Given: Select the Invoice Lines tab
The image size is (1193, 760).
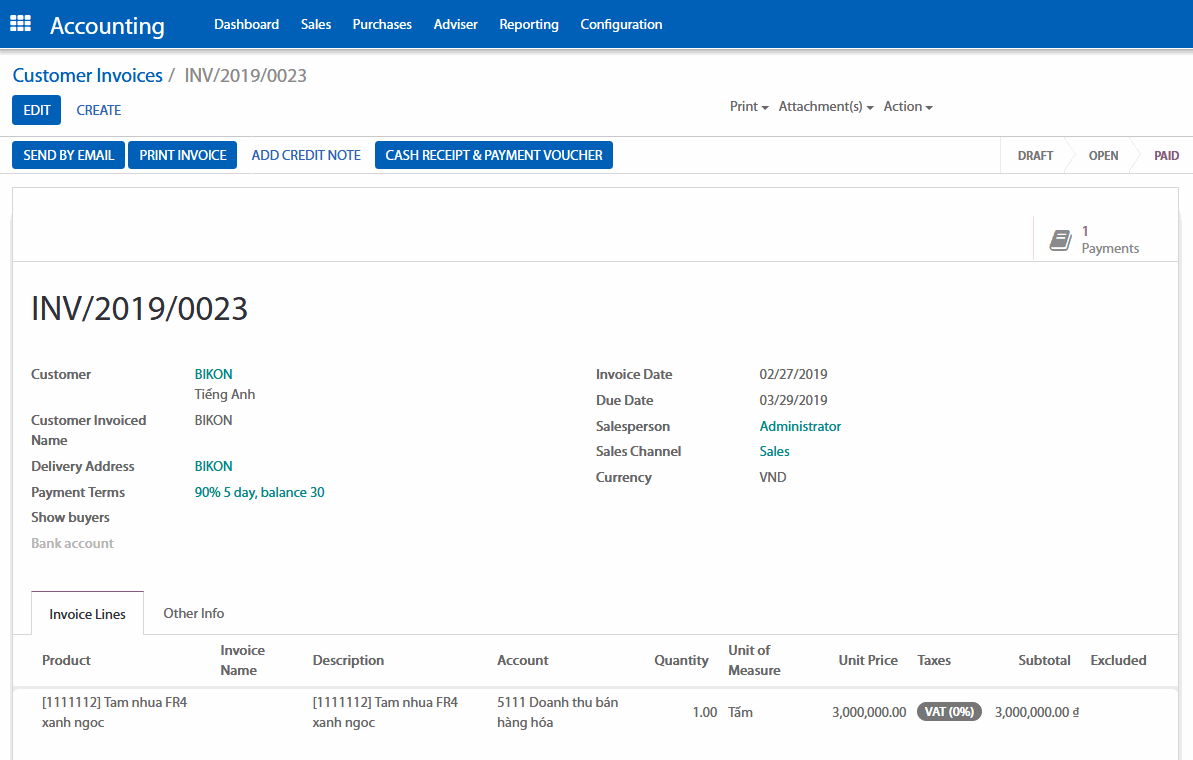Looking at the screenshot, I should pos(87,614).
